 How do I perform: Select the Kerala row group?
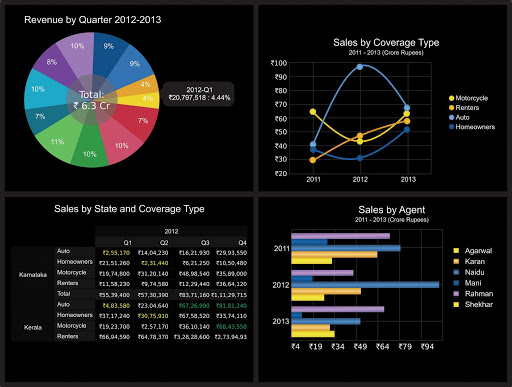click(33, 327)
